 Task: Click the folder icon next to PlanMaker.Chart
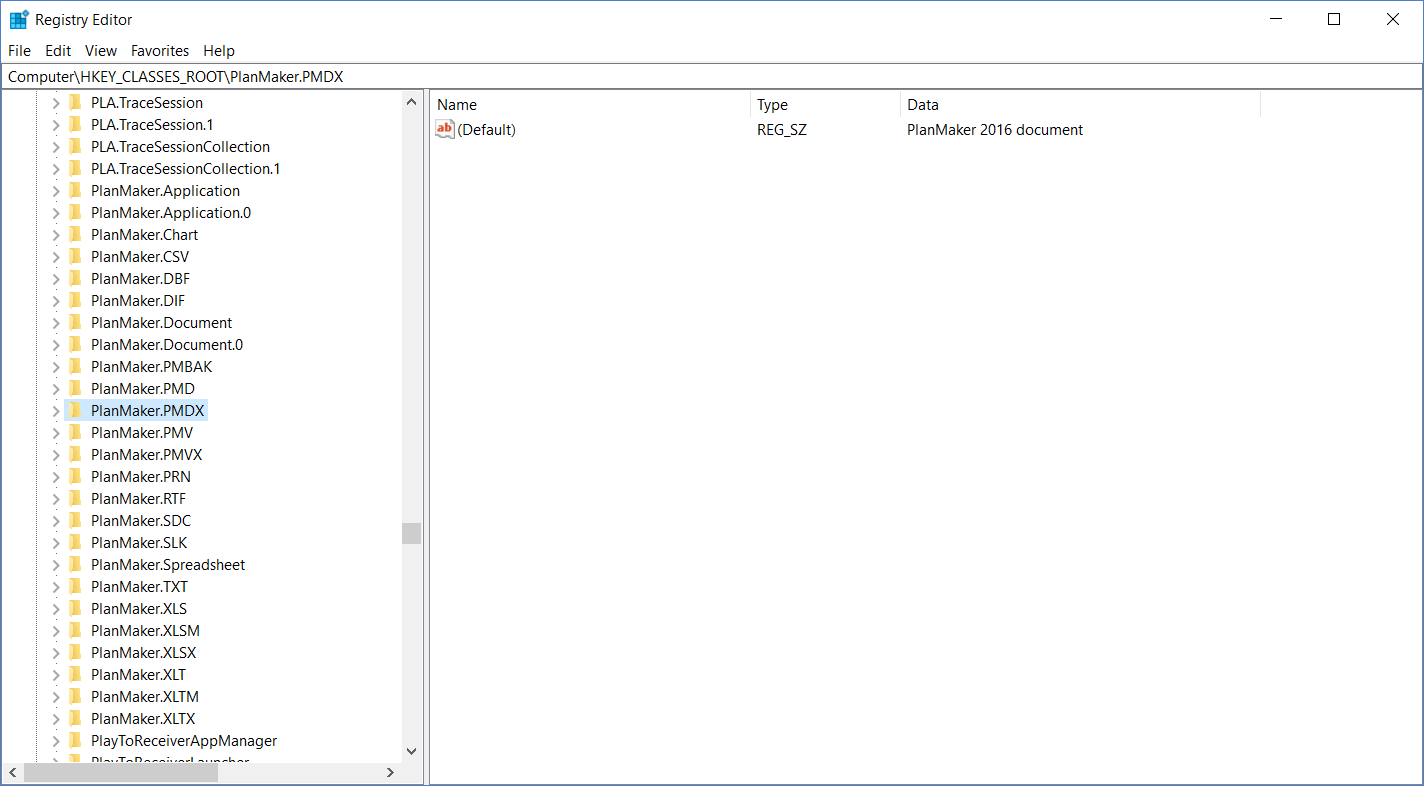coord(75,235)
